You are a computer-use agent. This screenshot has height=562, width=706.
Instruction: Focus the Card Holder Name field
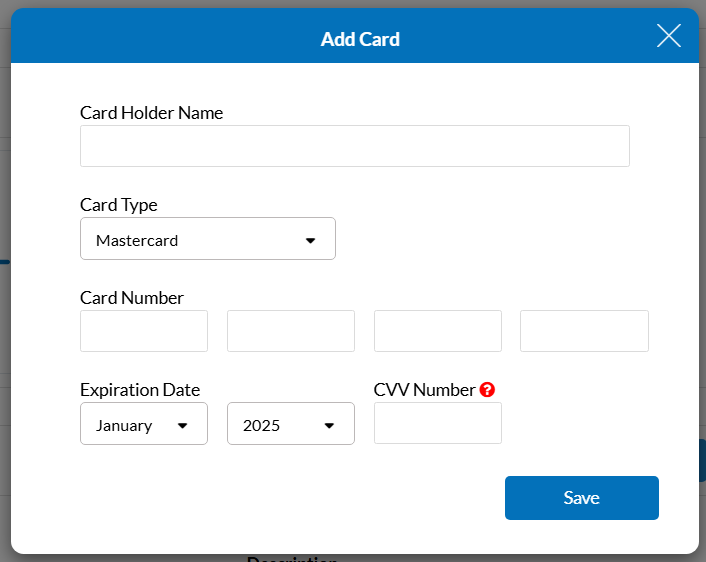(355, 146)
